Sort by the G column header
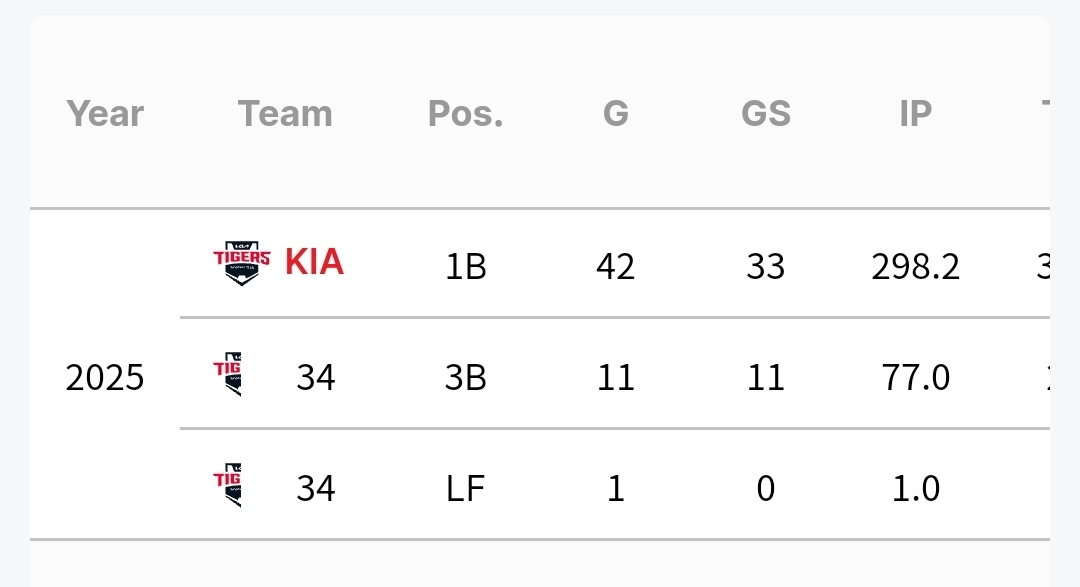This screenshot has height=587, width=1080. tap(616, 114)
